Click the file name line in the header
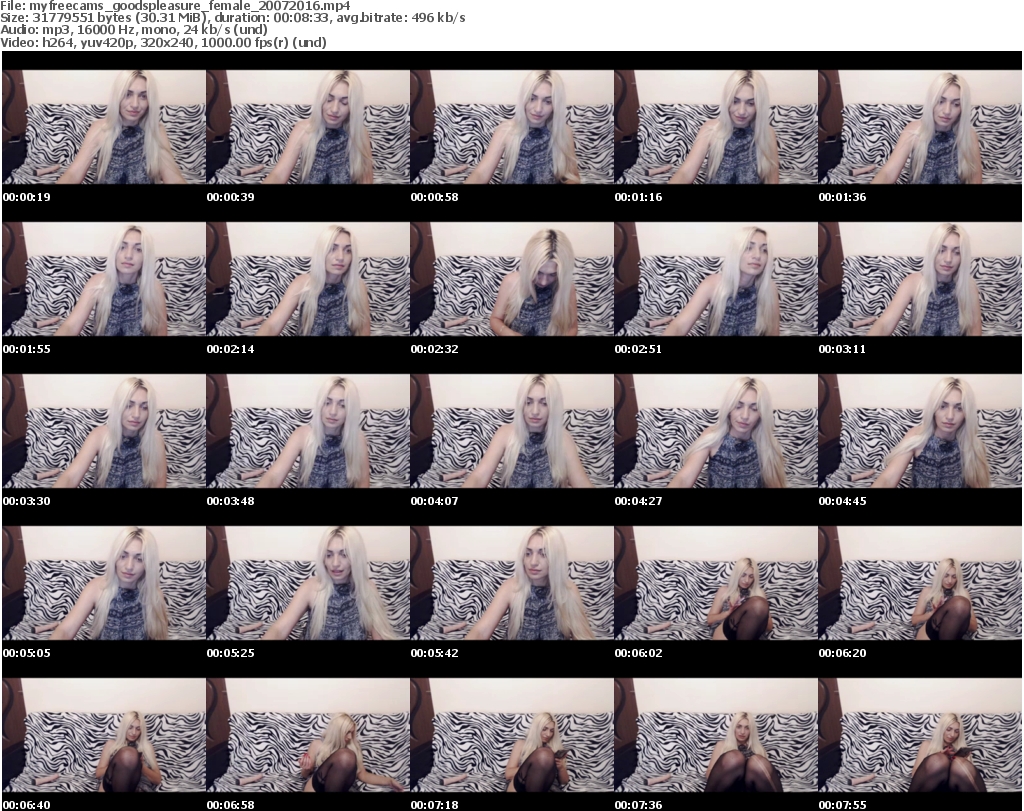Screen dimensions: 1024x811 click(x=176, y=6)
